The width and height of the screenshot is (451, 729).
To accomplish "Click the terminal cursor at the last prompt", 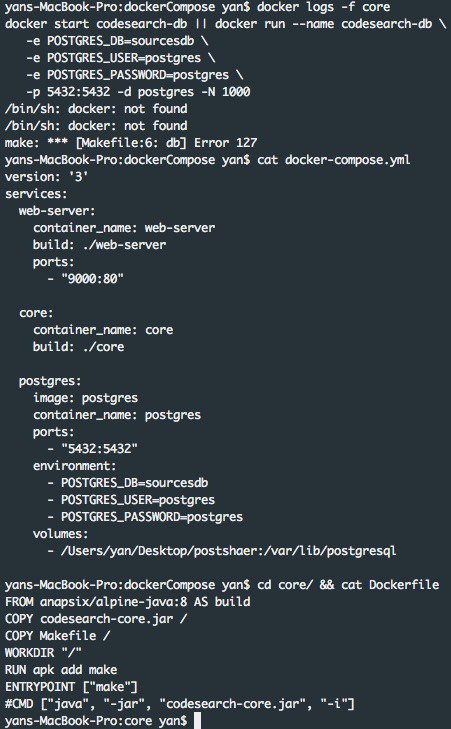I will 198,721.
